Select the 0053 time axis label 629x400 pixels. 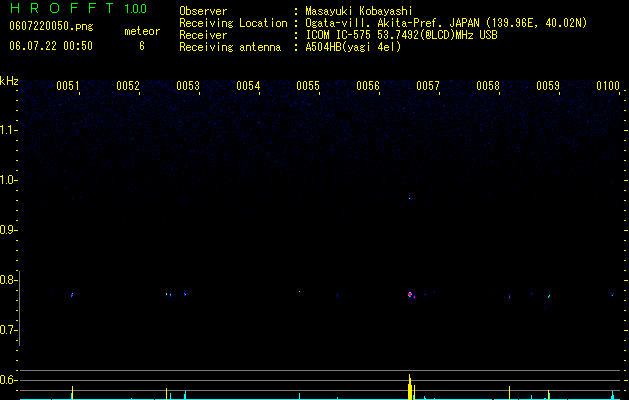188,86
